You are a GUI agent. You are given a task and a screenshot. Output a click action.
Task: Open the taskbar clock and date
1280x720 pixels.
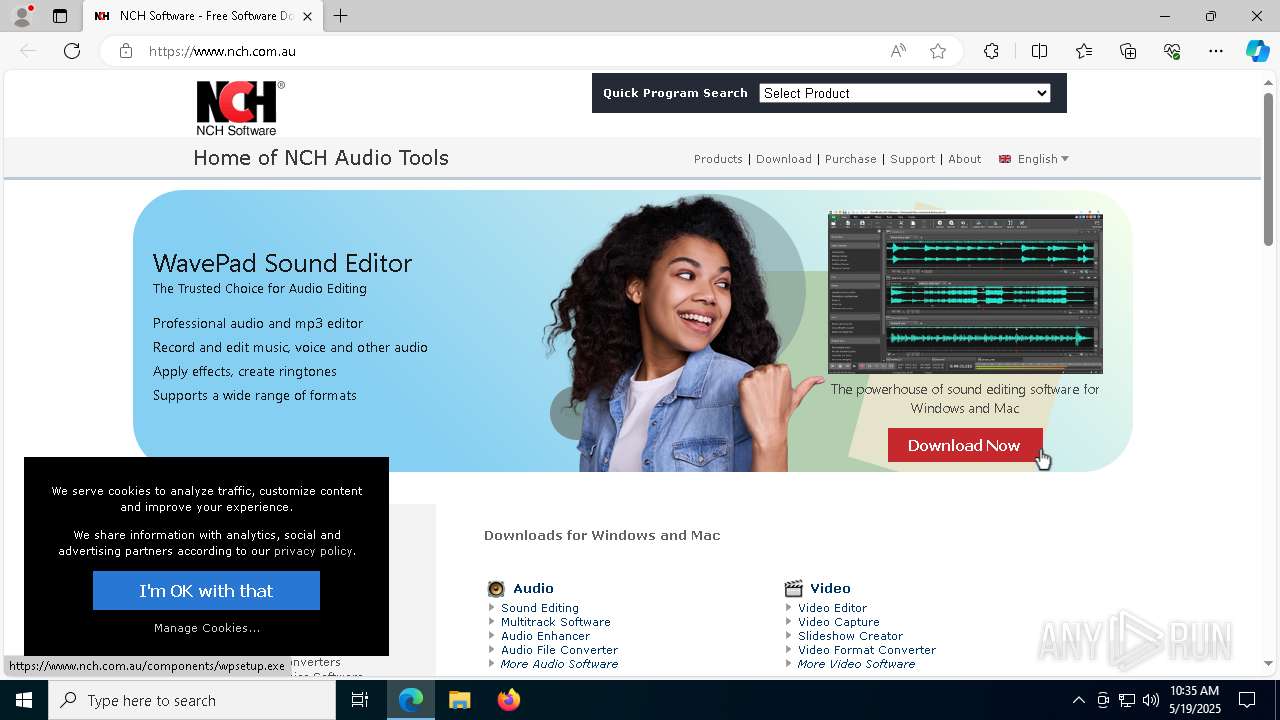coord(1195,700)
